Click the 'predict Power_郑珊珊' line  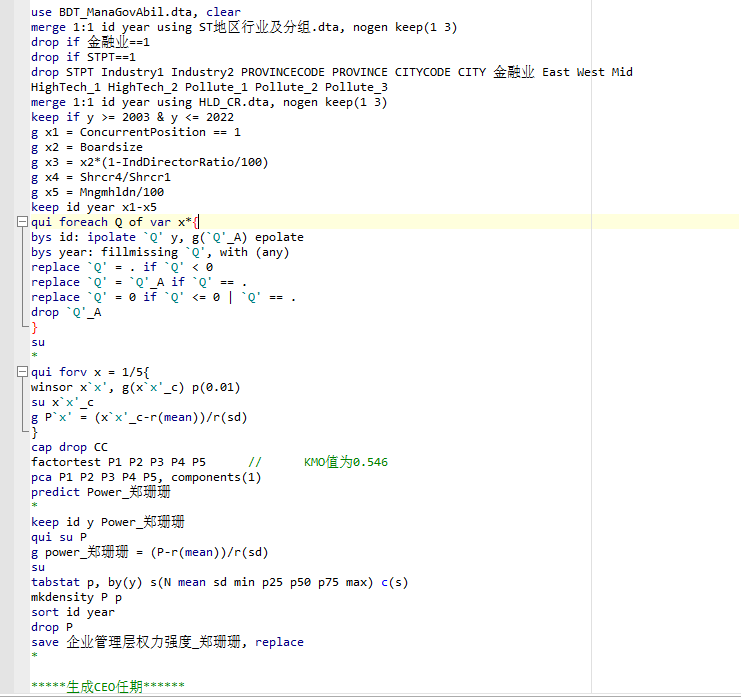(100, 492)
